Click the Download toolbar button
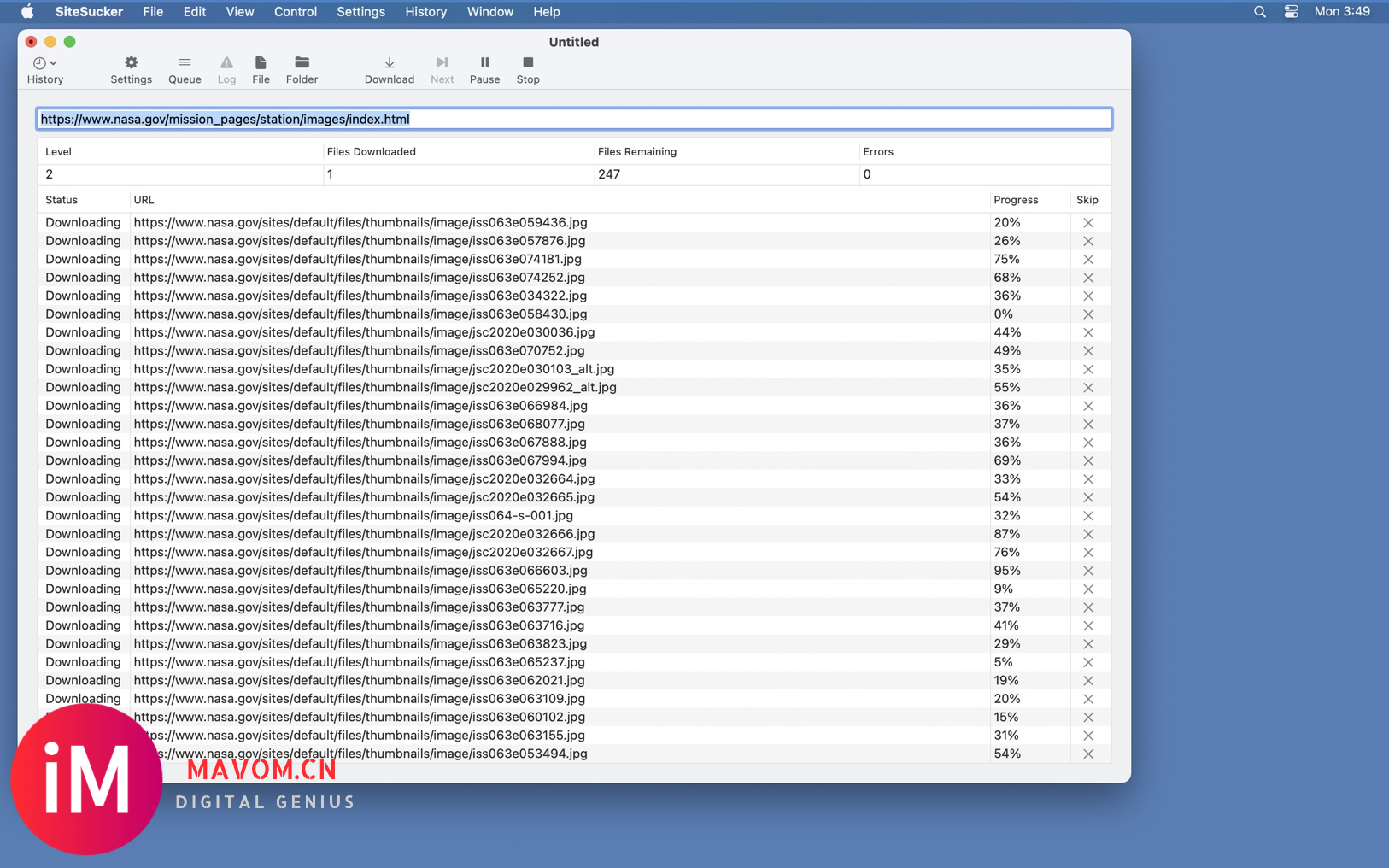This screenshot has width=1389, height=868. pos(389,69)
